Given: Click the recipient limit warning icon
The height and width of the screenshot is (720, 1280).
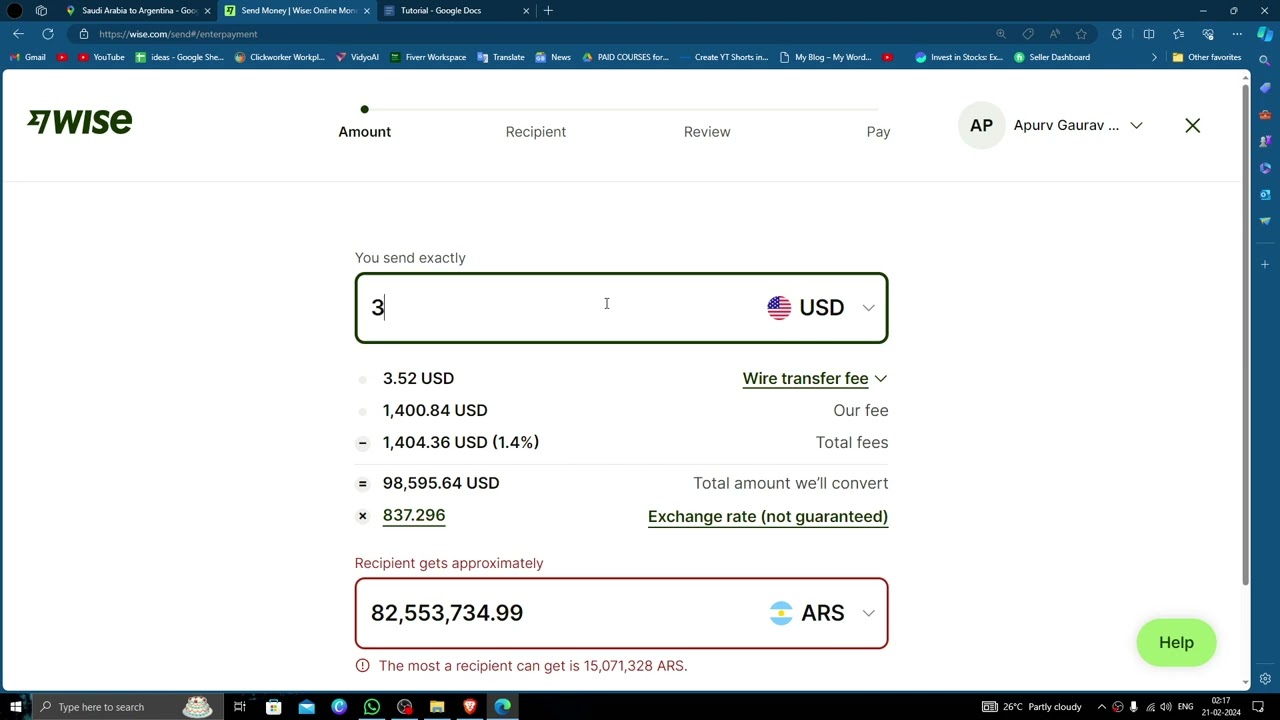Looking at the screenshot, I should click(362, 666).
